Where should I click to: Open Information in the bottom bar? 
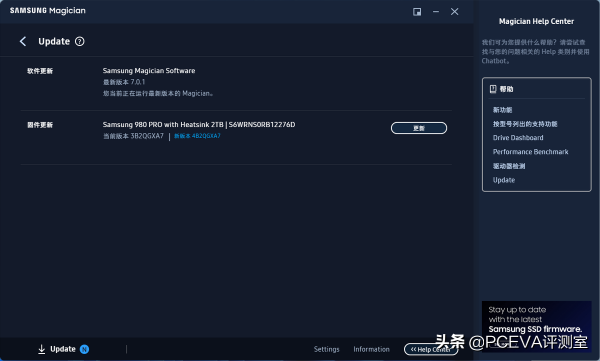click(x=371, y=349)
